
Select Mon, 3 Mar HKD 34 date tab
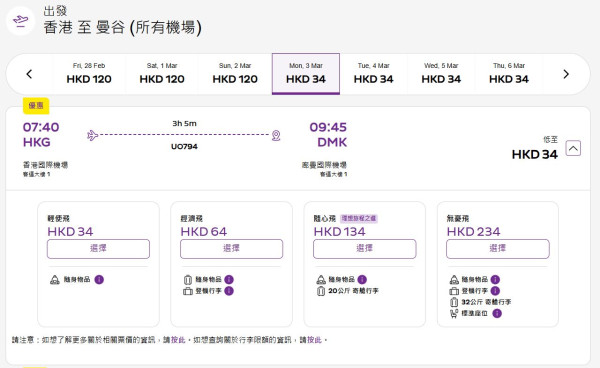click(x=306, y=74)
